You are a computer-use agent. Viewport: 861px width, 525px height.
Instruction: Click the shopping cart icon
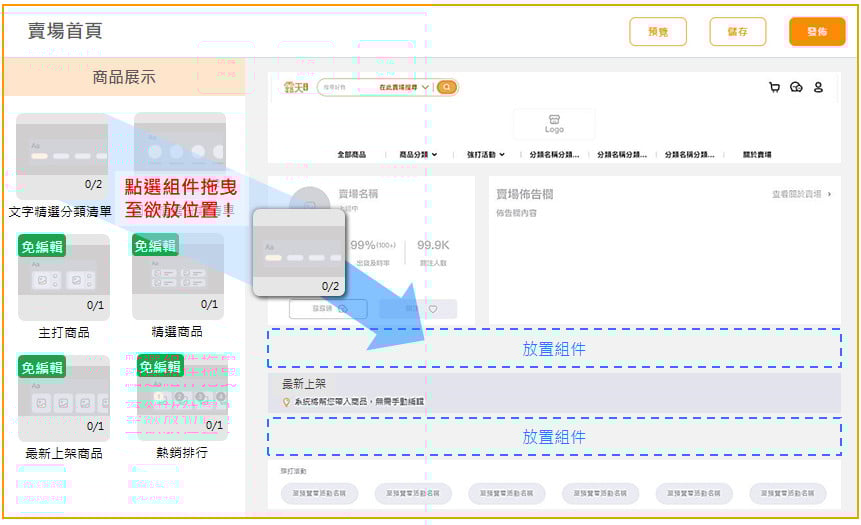coord(774,88)
